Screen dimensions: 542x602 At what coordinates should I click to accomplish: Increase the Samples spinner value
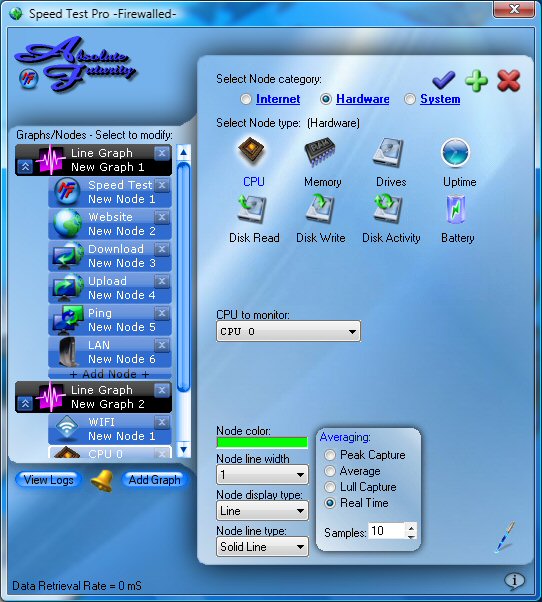411,528
